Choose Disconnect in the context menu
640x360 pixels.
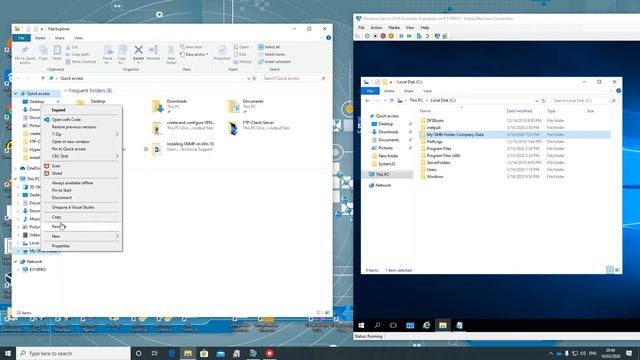[x=81, y=198]
